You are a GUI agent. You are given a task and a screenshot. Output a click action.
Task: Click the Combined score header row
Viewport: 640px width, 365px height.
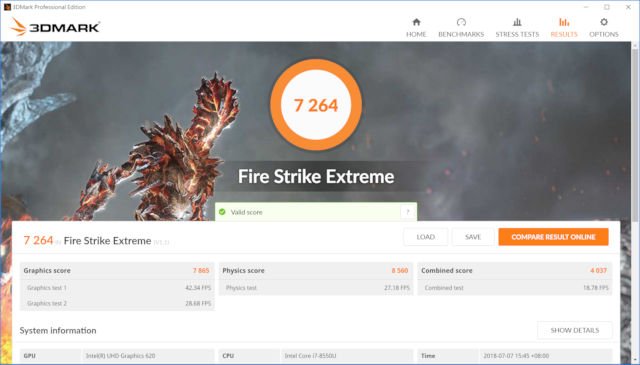(x=514, y=270)
